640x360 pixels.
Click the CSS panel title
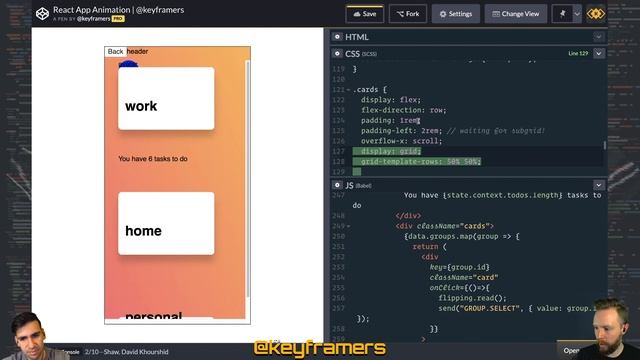pos(352,53)
